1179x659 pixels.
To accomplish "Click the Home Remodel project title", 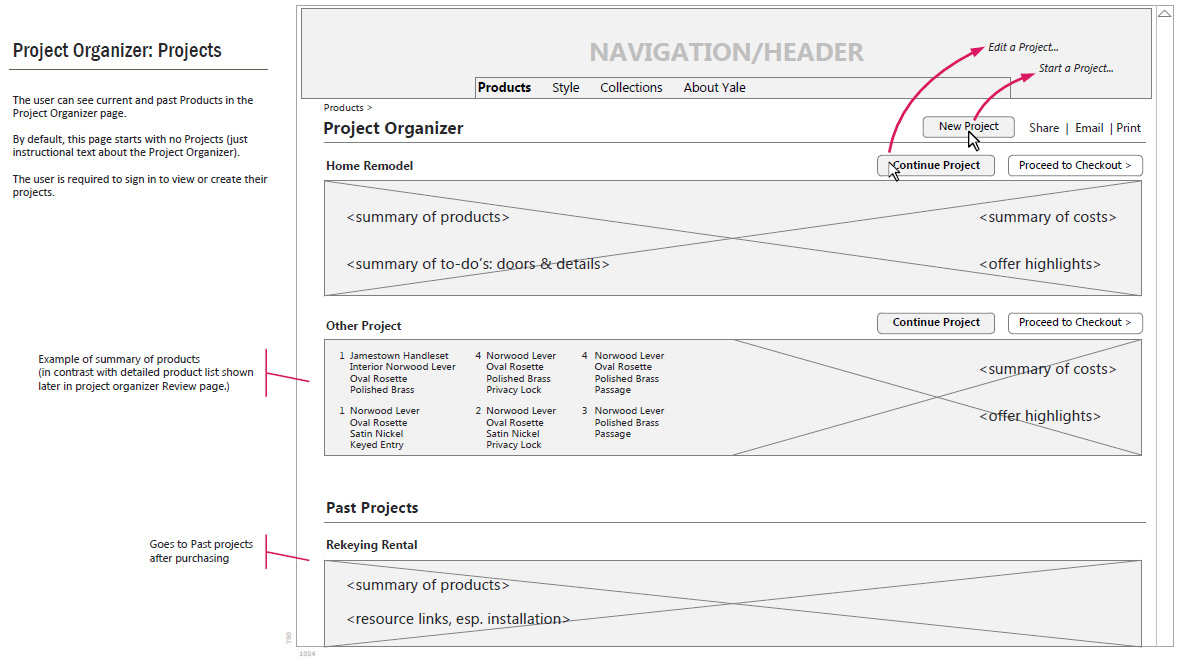I will coord(369,166).
